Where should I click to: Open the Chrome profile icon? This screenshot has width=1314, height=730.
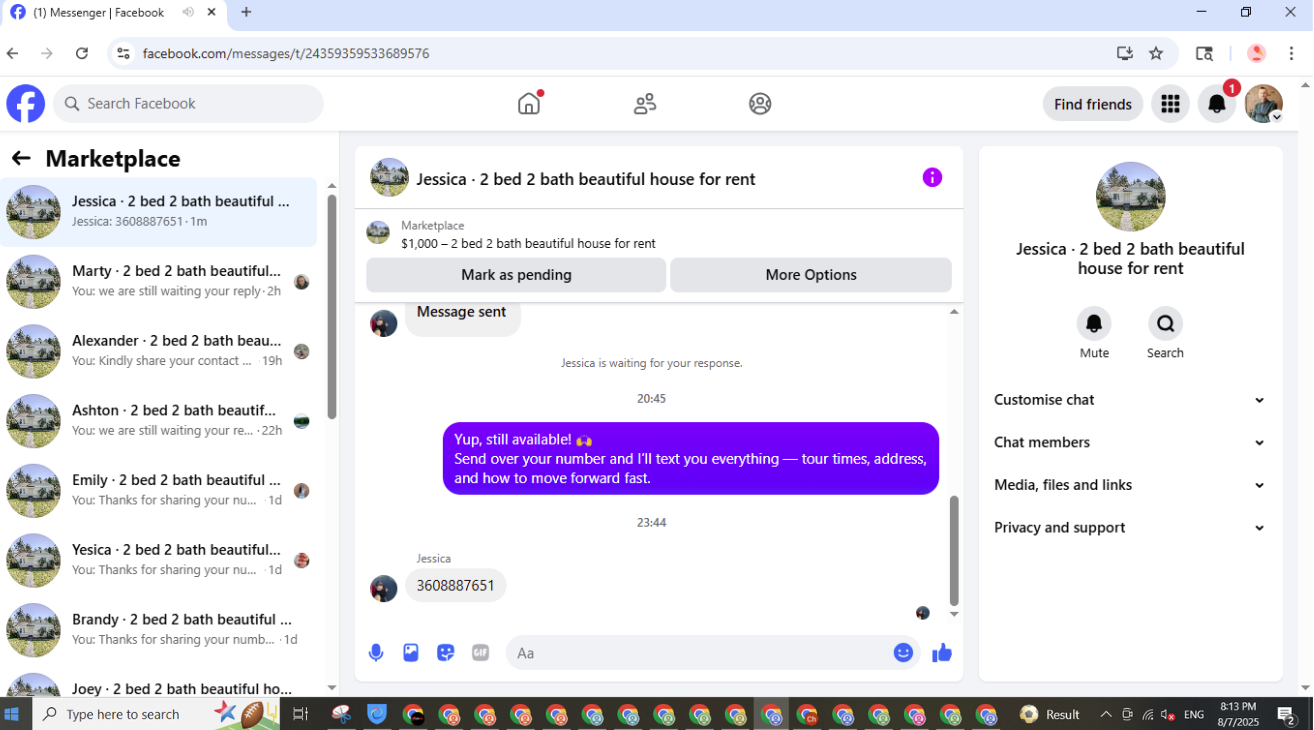point(1257,53)
